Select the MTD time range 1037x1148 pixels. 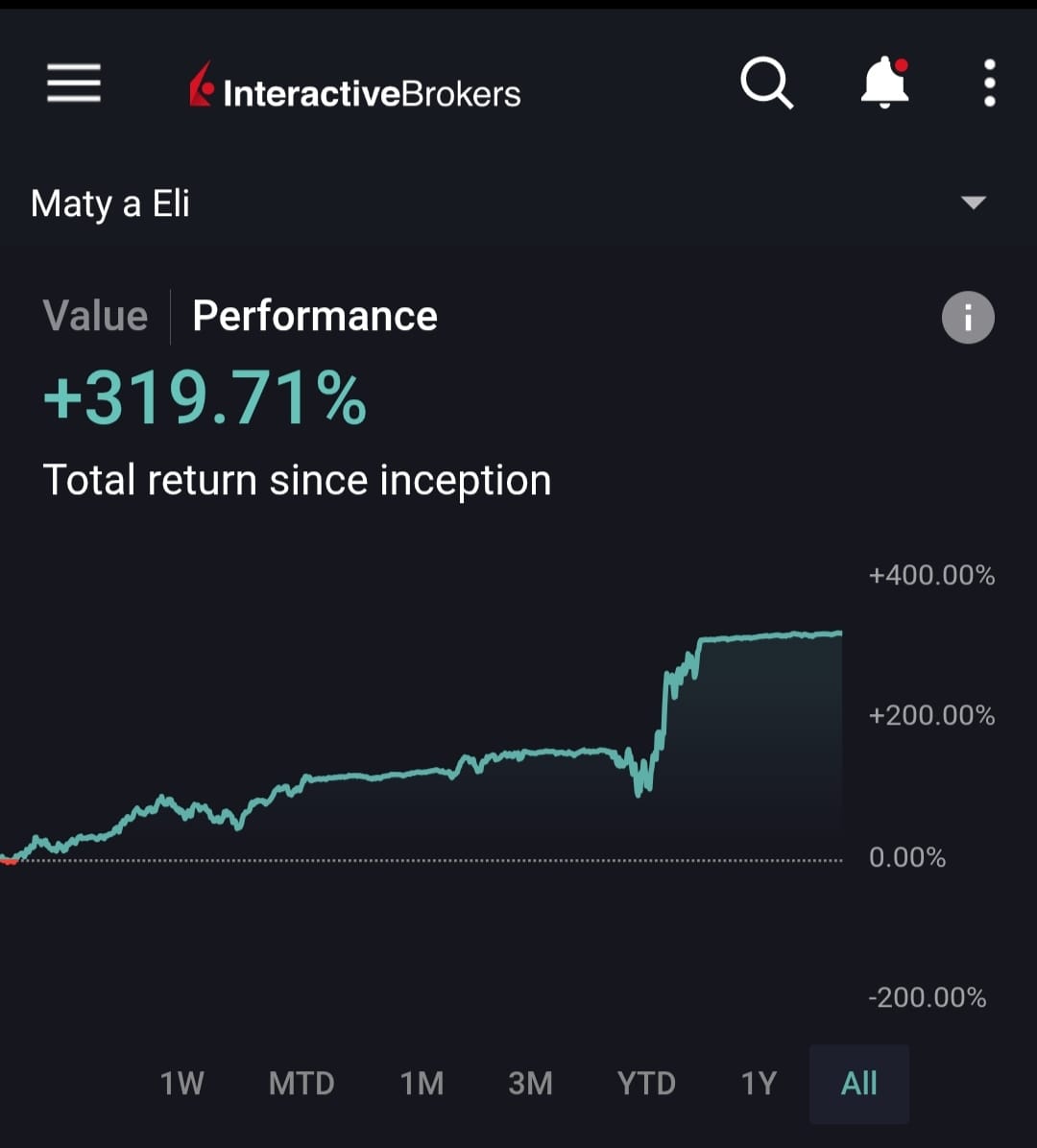coord(301,1084)
